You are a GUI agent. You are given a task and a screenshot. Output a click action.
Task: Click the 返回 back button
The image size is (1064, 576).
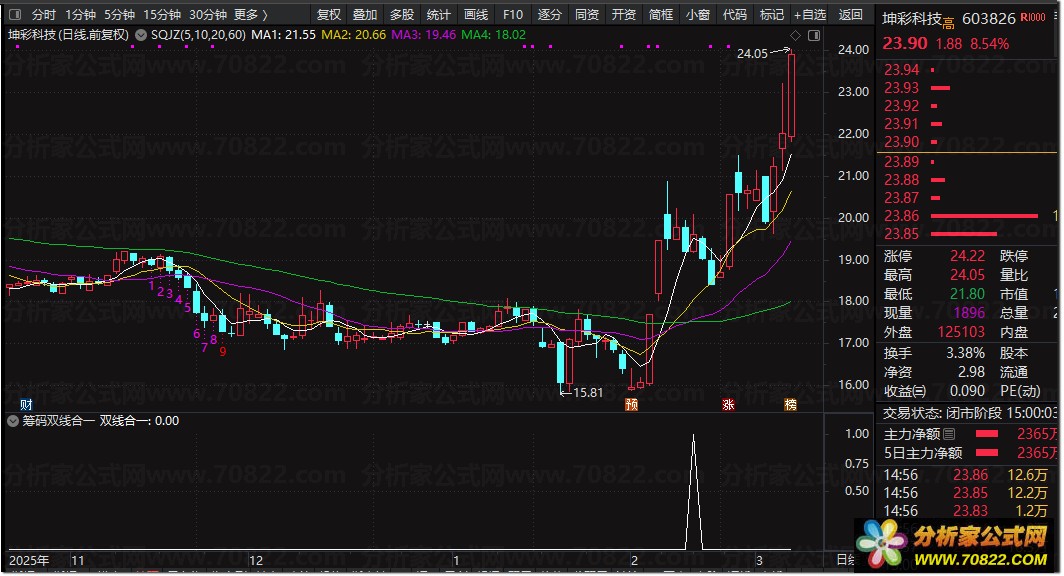pyautogui.click(x=850, y=14)
